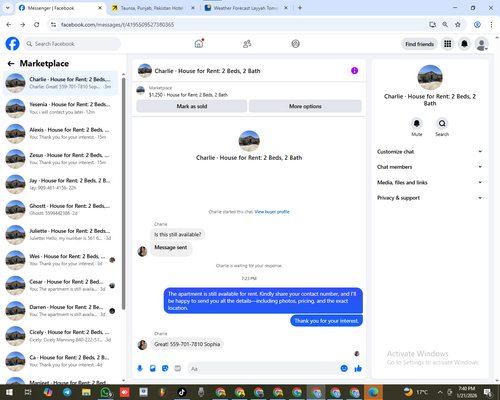Search in conversation using magnifier icon
This screenshot has height=400, width=500.
click(x=442, y=123)
